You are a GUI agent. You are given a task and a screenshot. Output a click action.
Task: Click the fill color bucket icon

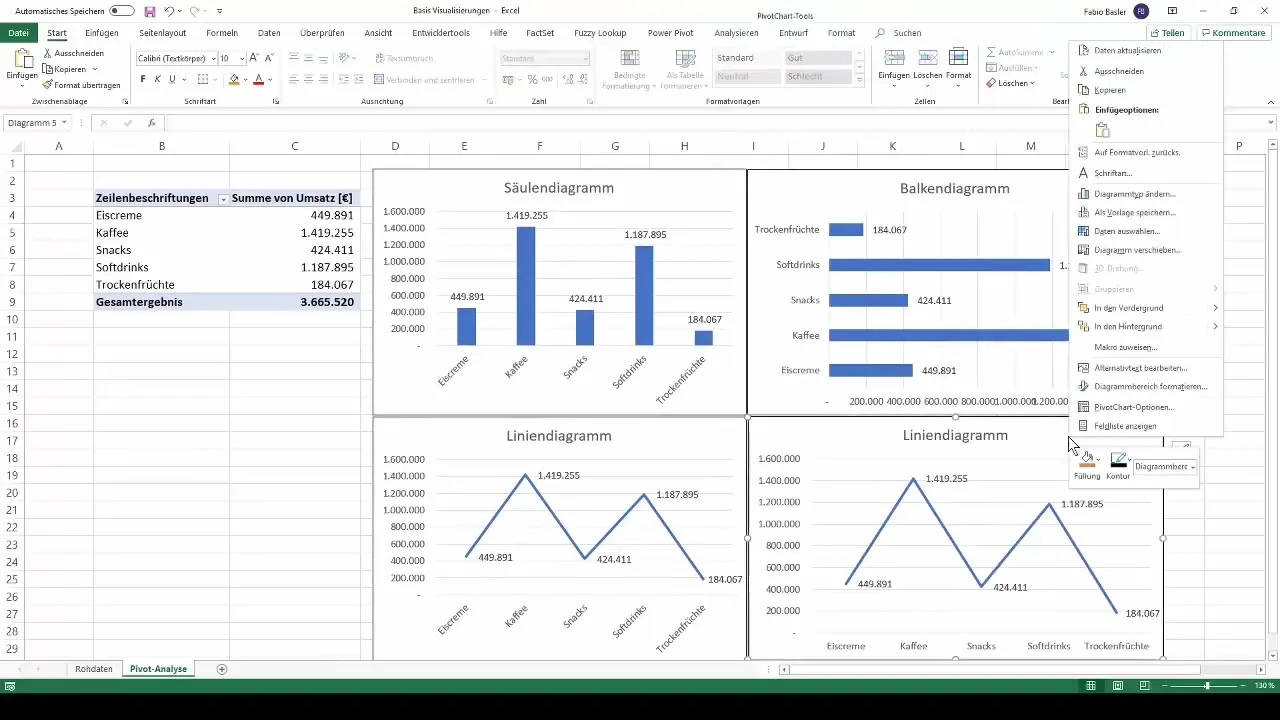234,79
